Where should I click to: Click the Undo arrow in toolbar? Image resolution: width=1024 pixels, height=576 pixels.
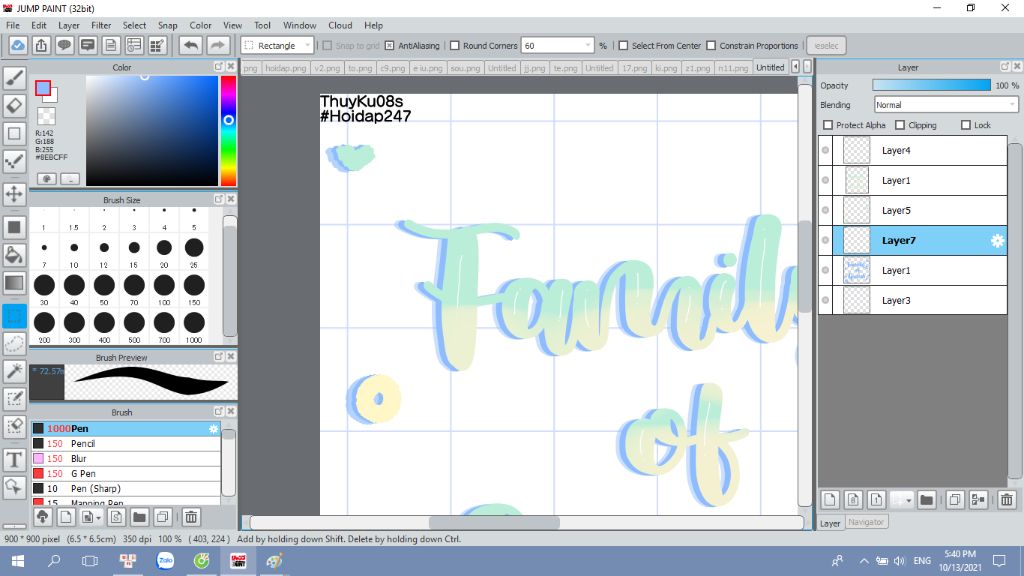(x=191, y=46)
